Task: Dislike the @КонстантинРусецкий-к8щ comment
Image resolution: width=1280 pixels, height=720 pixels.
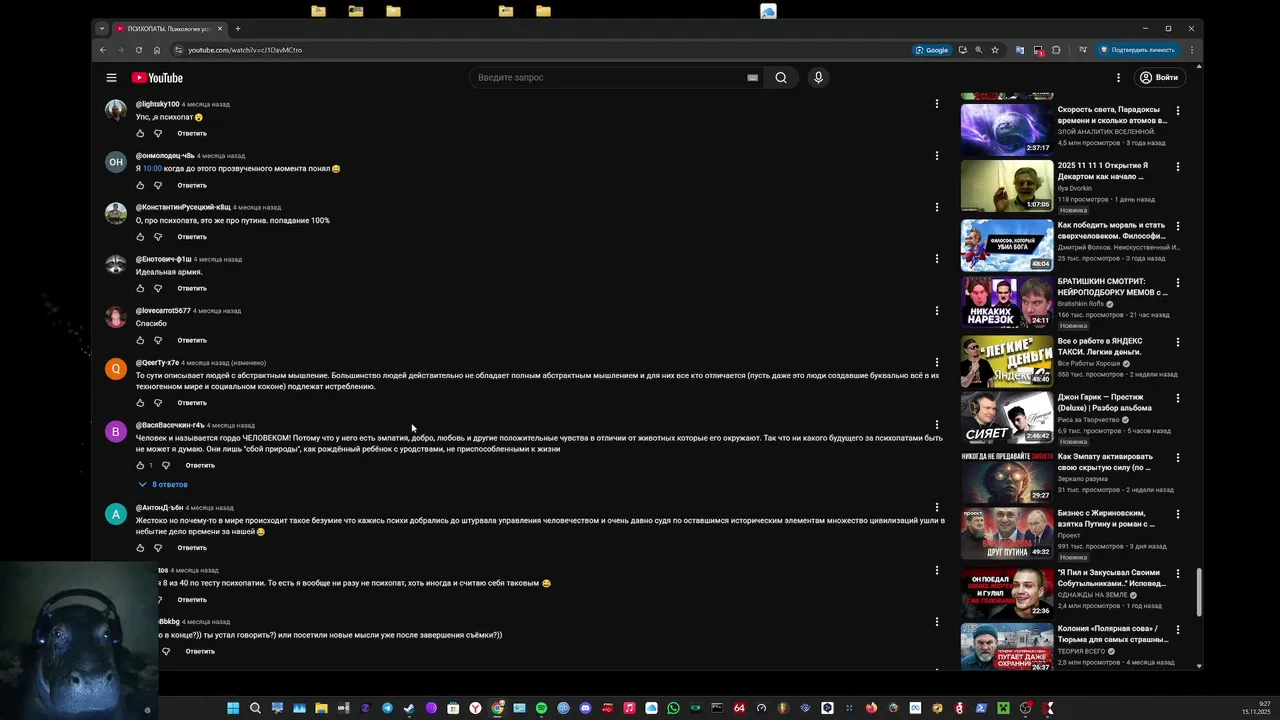Action: coord(158,237)
